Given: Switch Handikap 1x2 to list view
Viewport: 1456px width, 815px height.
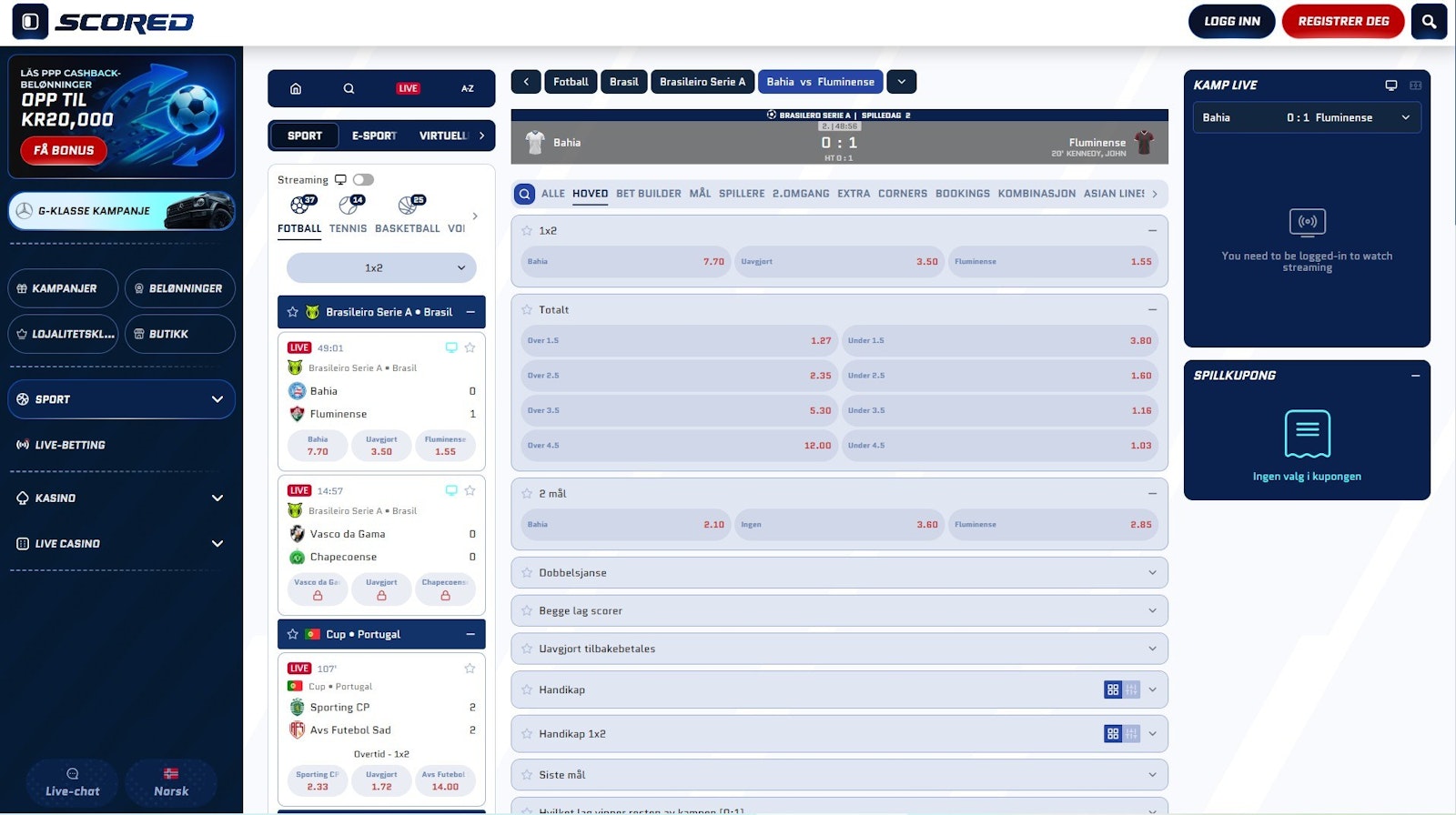Looking at the screenshot, I should tap(1131, 734).
